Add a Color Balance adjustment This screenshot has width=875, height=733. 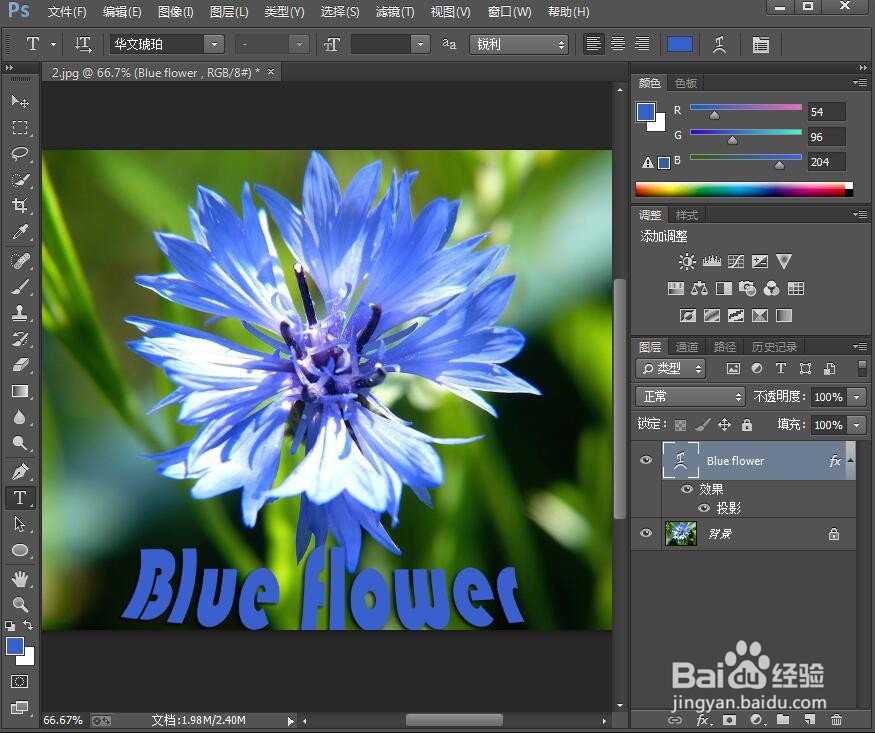point(699,288)
